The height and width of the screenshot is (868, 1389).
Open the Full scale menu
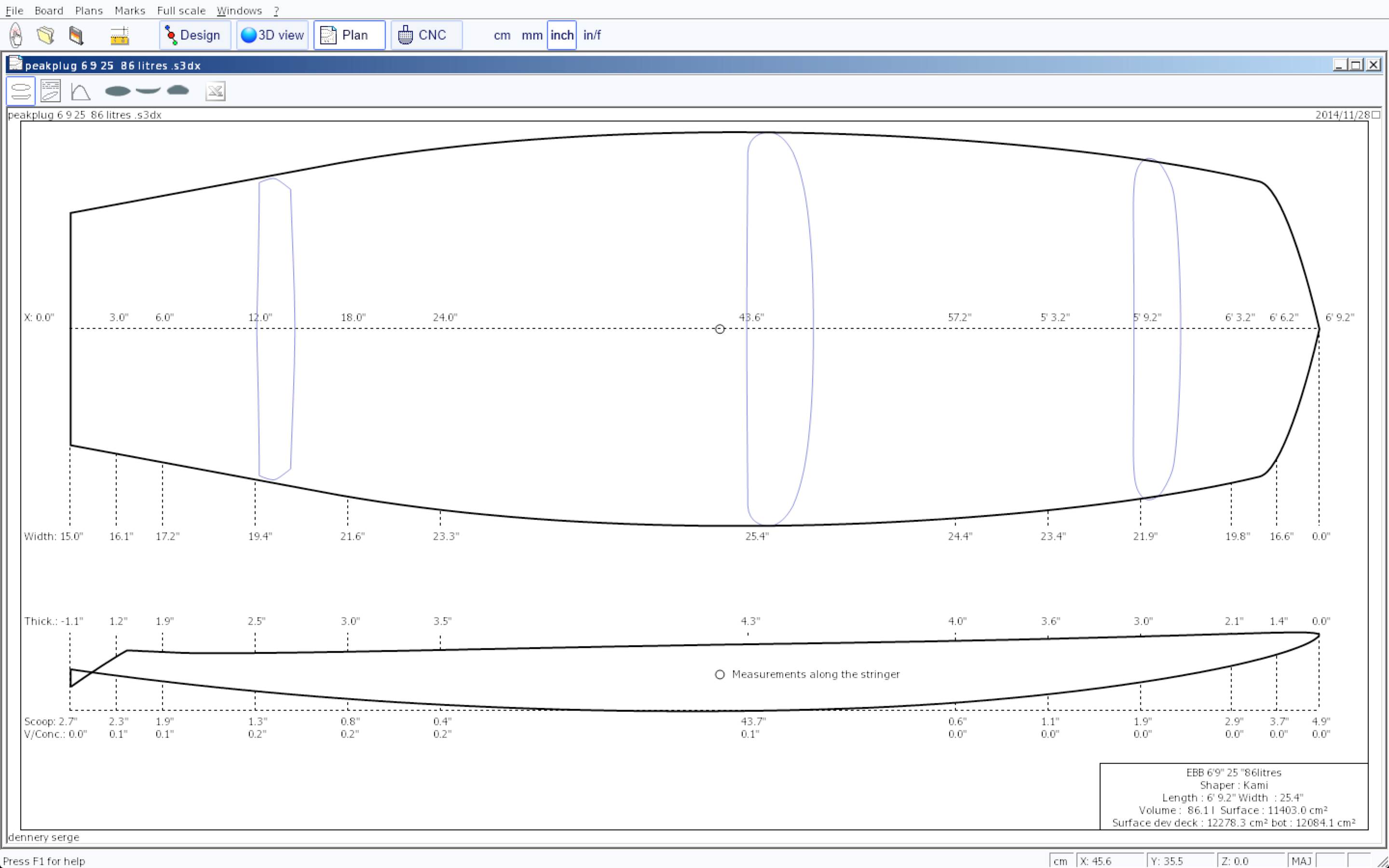click(x=181, y=10)
